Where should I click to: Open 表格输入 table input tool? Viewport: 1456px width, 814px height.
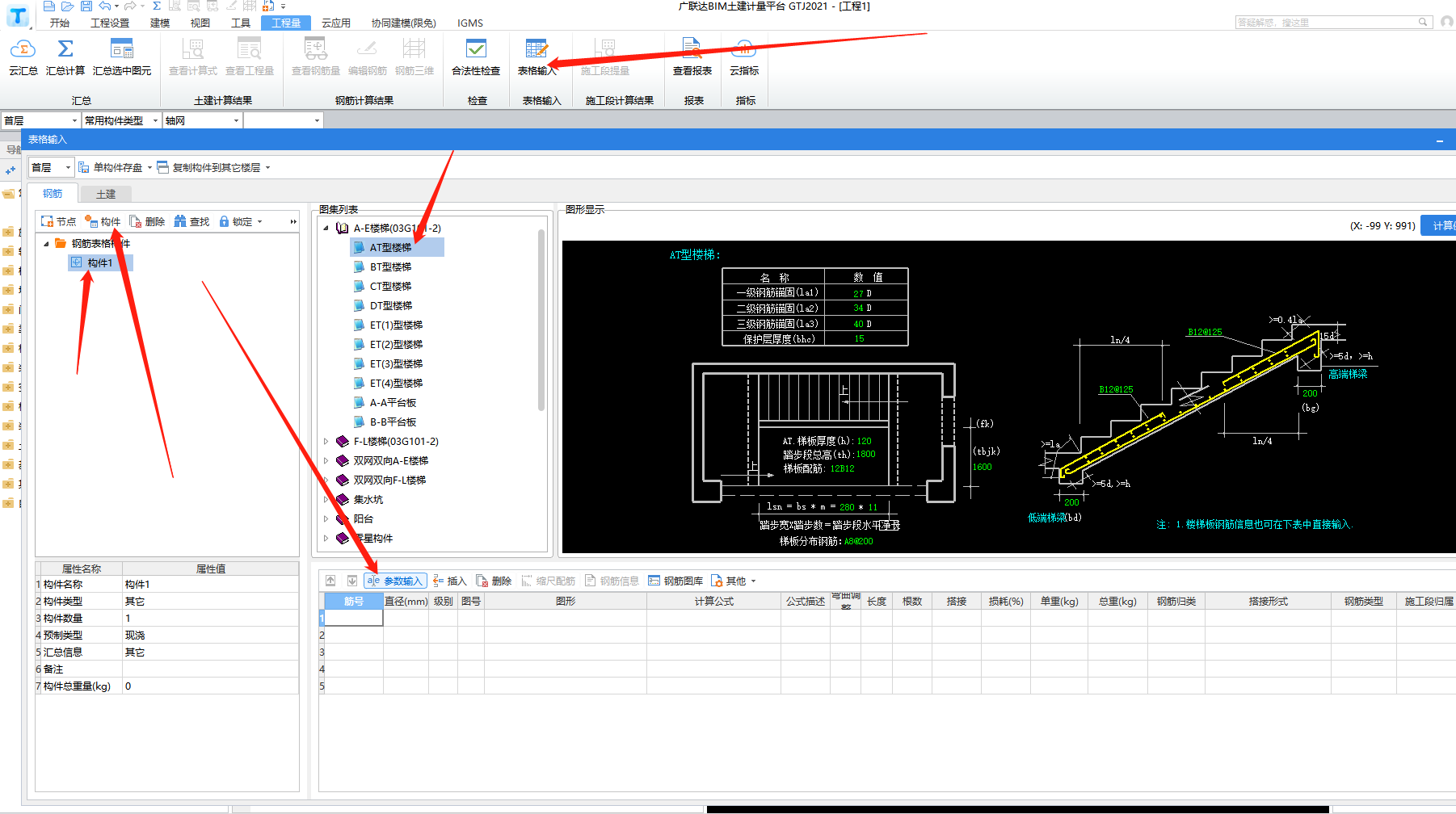537,57
